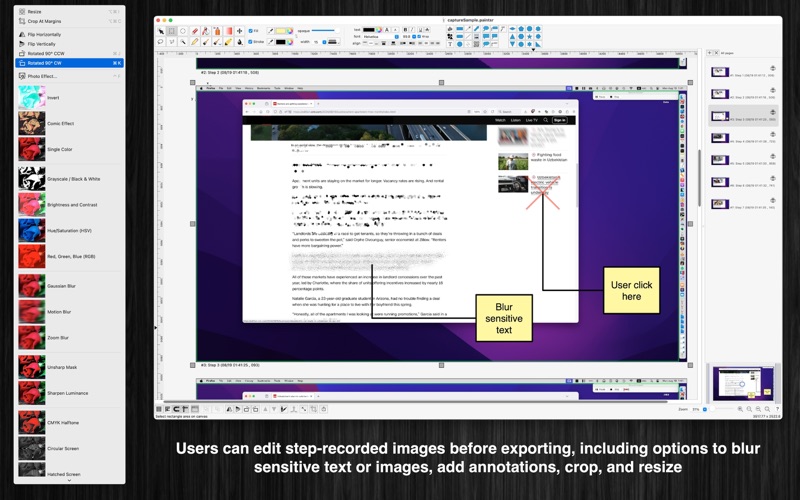800x500 pixels.
Task: Choose the red eraser tool
Action: (195, 31)
